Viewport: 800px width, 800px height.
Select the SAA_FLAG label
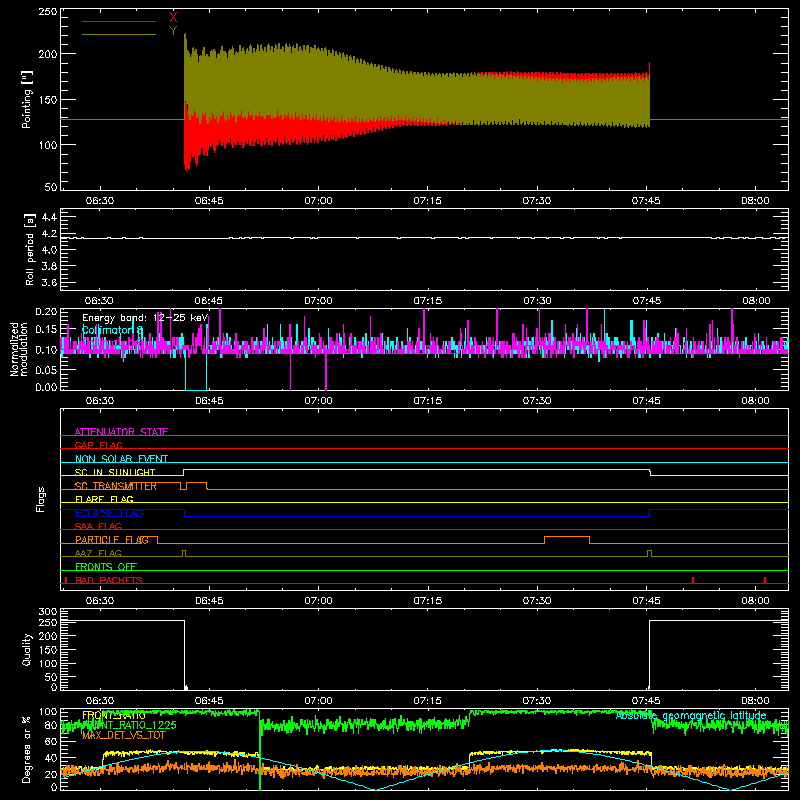98,526
